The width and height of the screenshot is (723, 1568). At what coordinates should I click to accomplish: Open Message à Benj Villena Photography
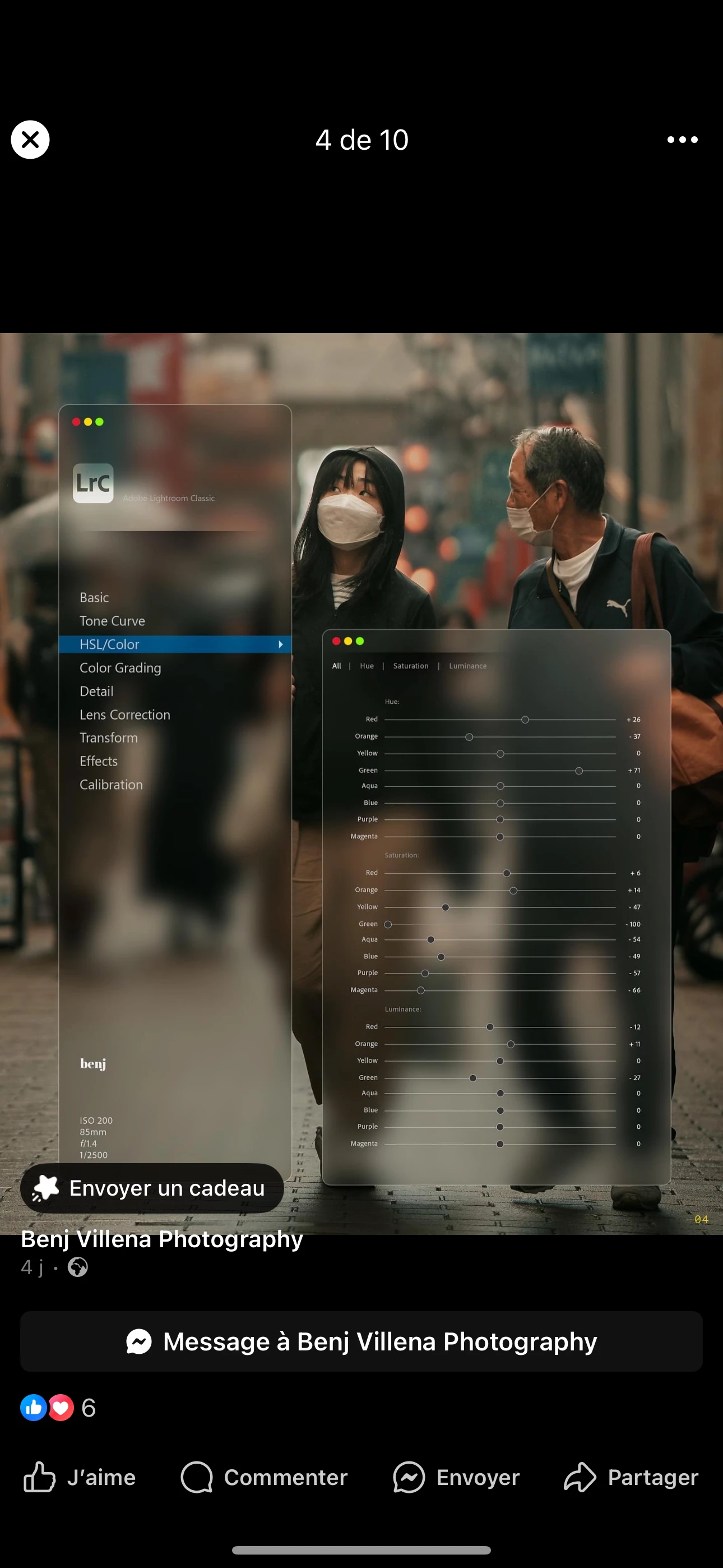click(361, 1341)
